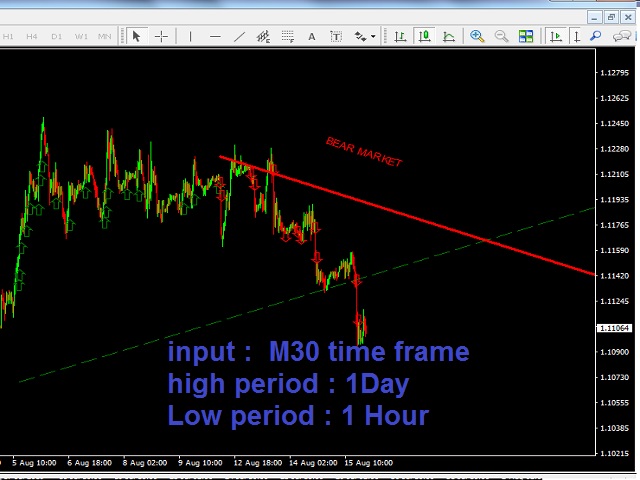Select the Cursor arrow tool
640x480 pixels.
point(136,36)
